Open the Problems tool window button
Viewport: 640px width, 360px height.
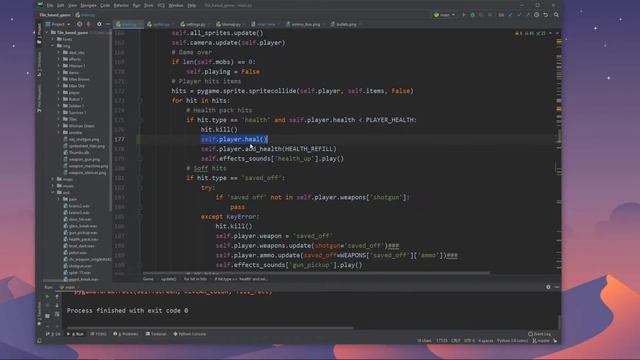pos(126,334)
